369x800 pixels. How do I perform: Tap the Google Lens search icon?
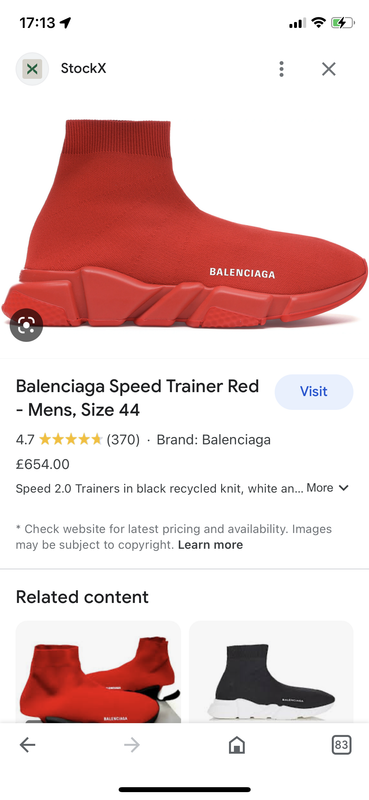[26, 325]
